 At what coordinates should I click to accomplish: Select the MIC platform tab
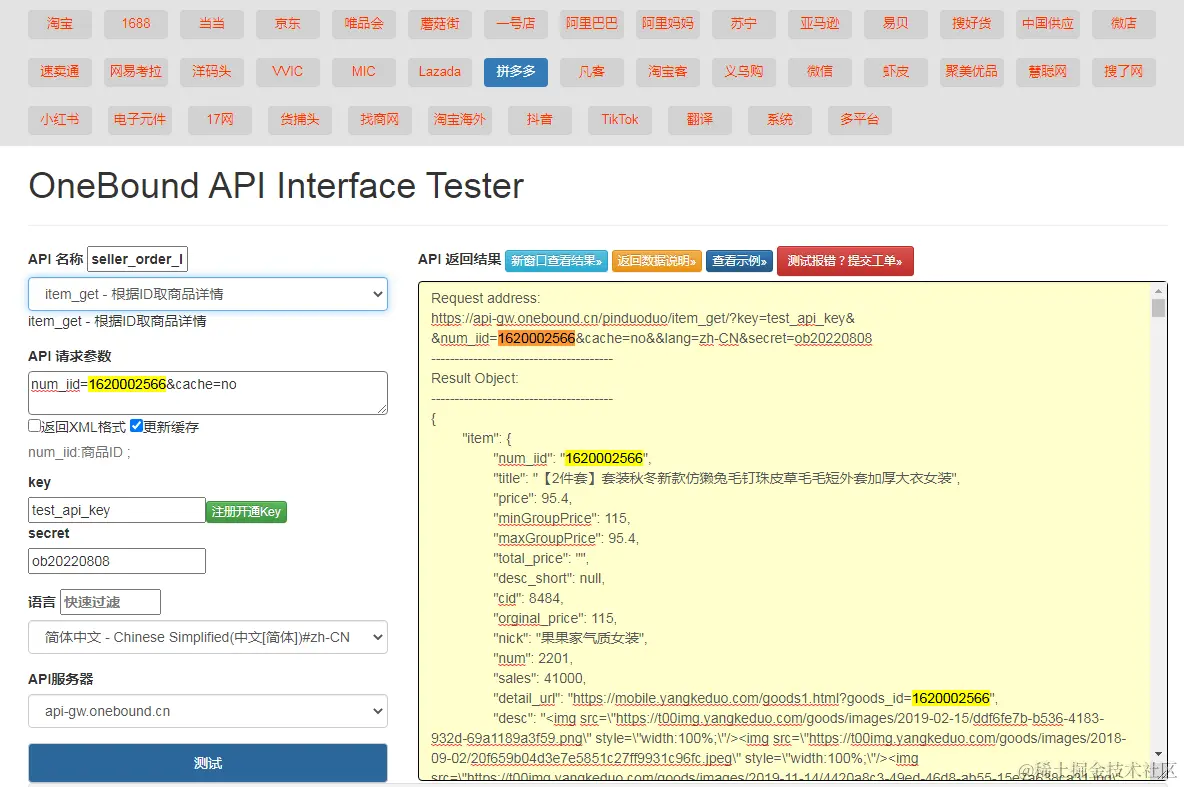[363, 72]
